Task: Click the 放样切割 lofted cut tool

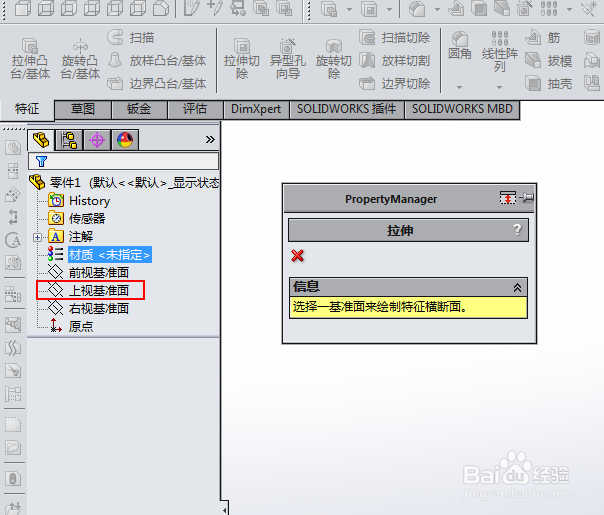Action: [x=395, y=60]
